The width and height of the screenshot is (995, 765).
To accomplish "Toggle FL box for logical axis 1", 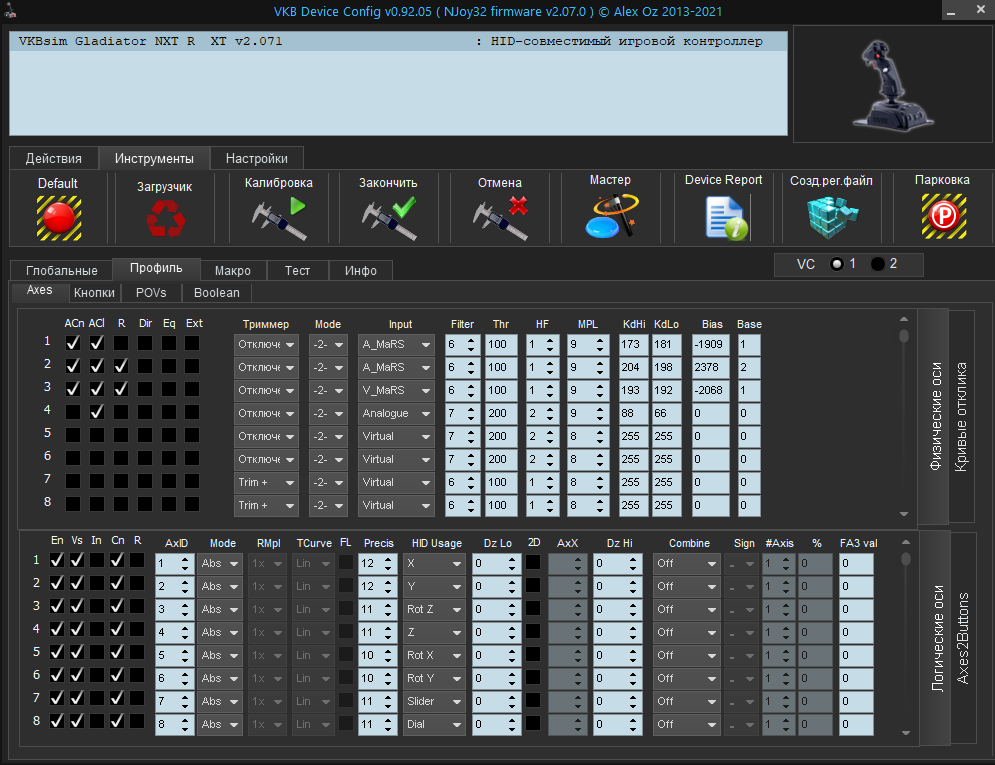I will coord(346,562).
